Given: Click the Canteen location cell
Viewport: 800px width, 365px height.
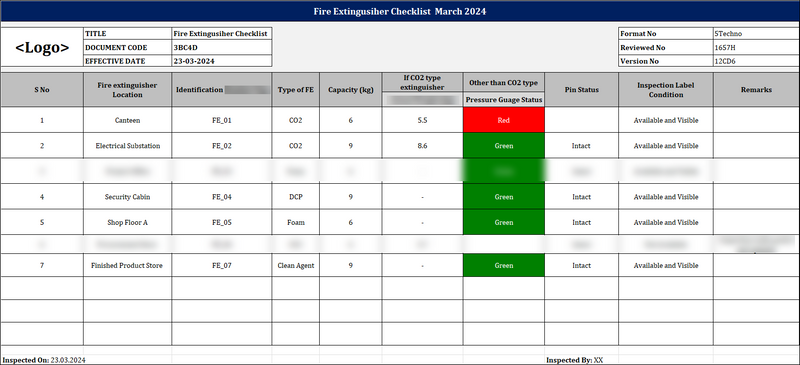Looking at the screenshot, I should (x=128, y=120).
